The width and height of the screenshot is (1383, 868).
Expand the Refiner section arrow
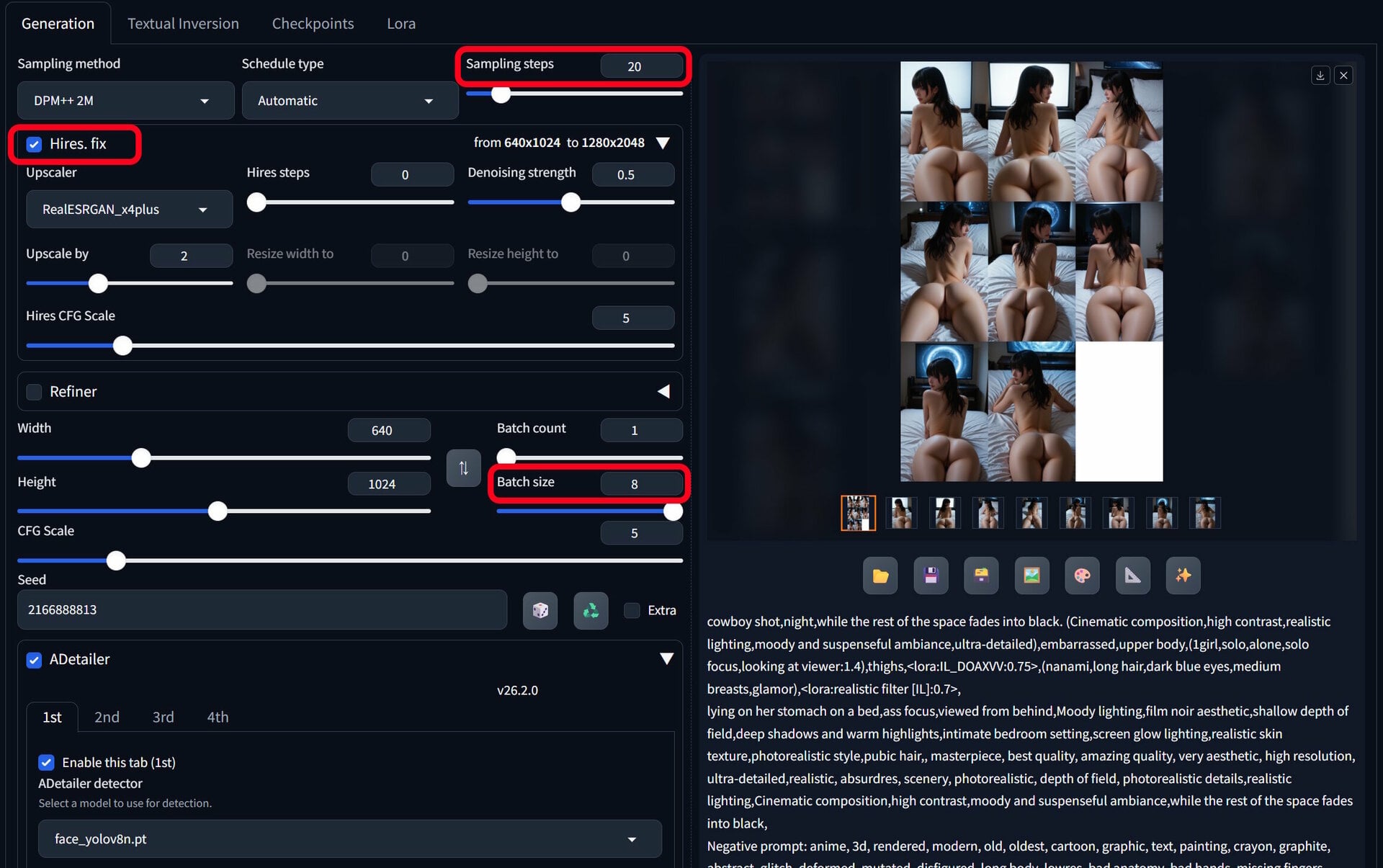click(663, 391)
